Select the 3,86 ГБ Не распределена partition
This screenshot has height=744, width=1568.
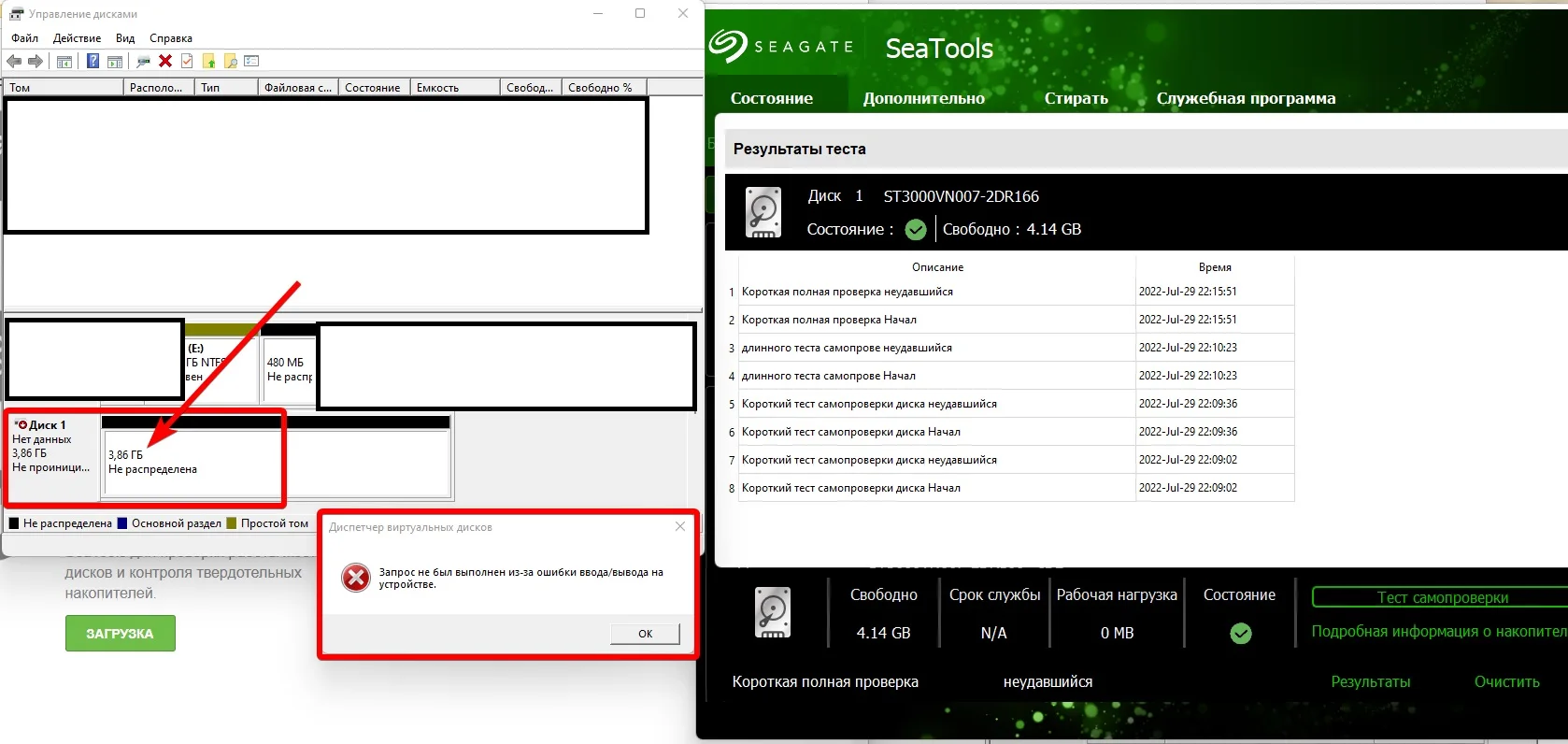276,457
